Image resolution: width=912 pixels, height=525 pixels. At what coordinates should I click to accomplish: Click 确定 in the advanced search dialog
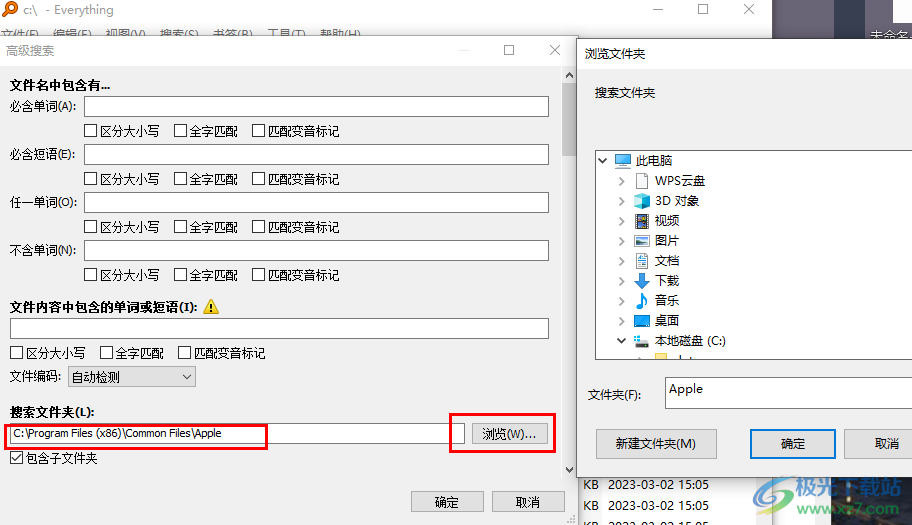[x=447, y=502]
